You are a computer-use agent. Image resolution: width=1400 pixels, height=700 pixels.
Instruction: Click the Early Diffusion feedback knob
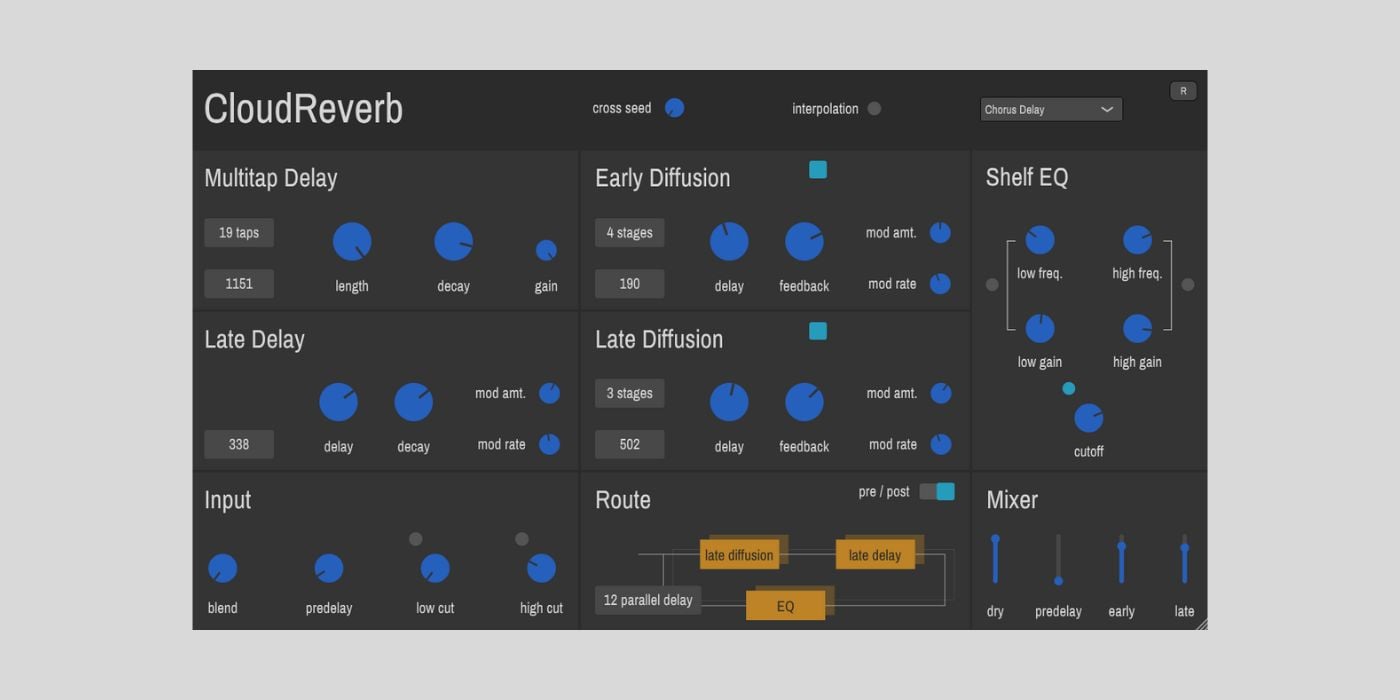[x=804, y=242]
